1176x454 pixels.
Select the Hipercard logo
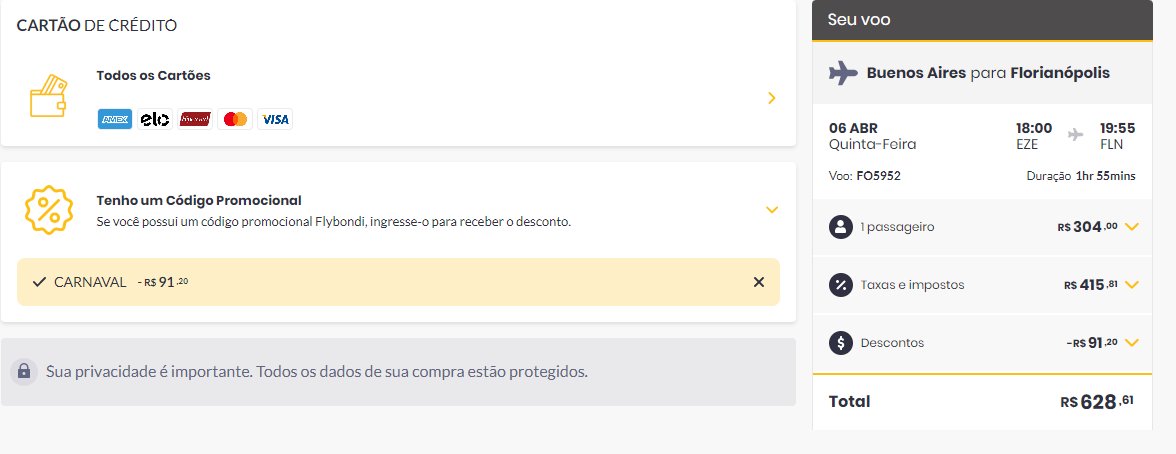195,119
